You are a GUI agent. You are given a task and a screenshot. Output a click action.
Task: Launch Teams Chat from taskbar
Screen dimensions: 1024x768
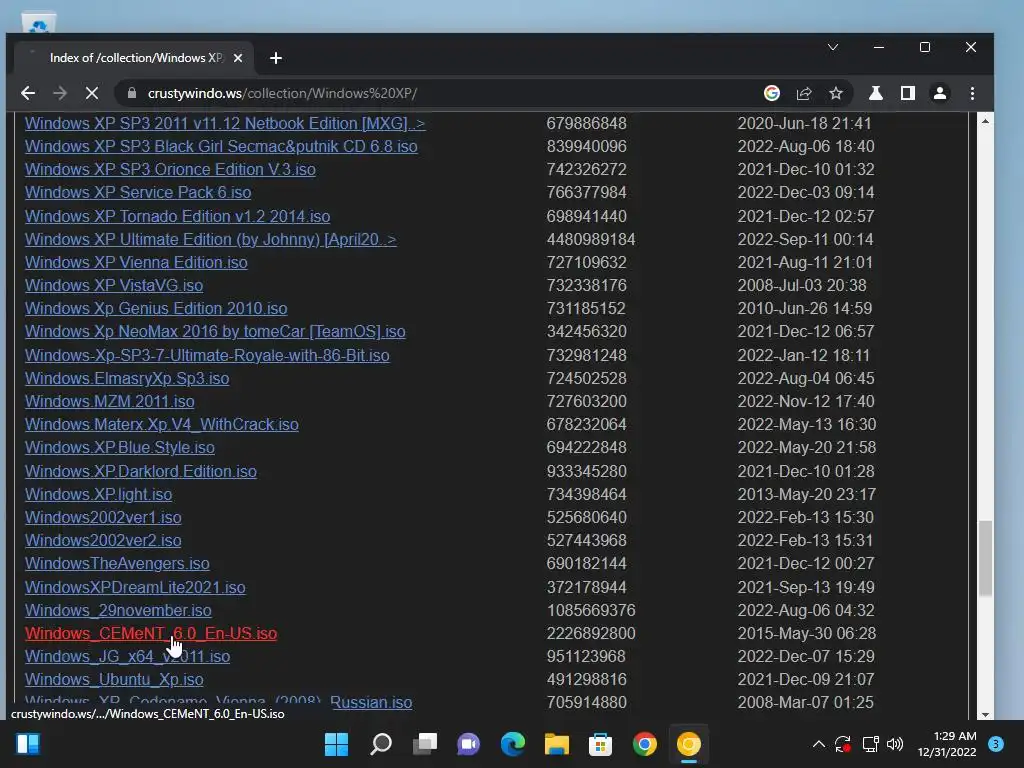click(468, 744)
